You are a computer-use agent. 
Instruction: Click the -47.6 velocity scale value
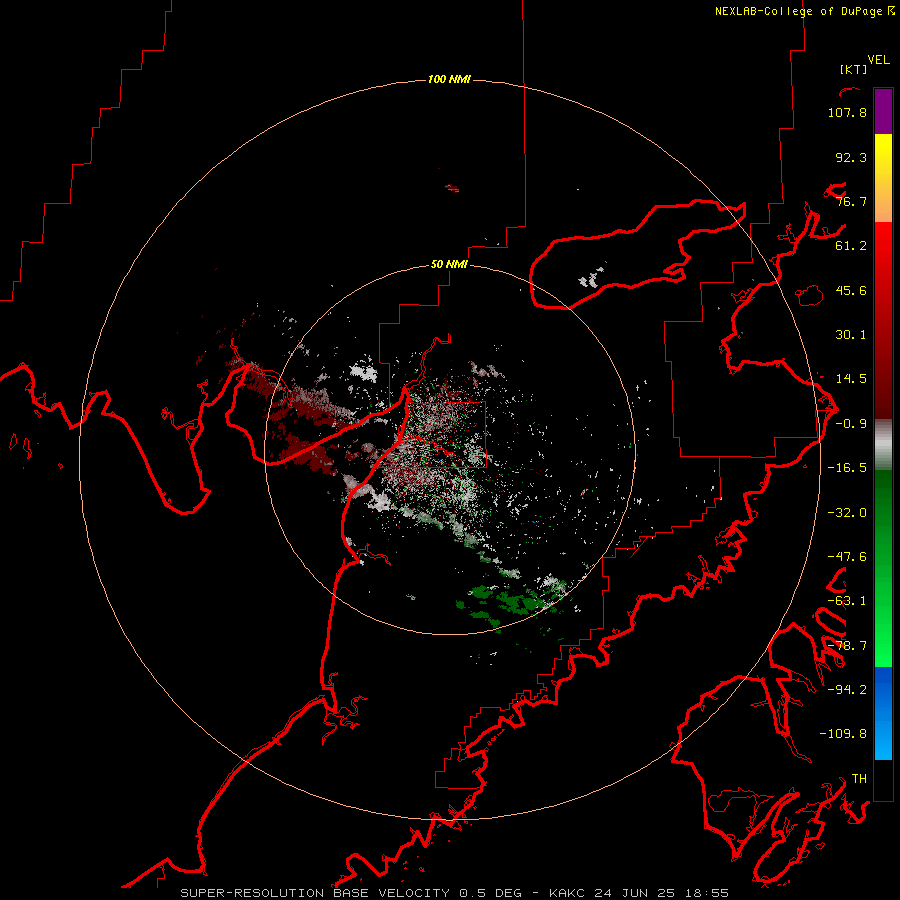(847, 557)
